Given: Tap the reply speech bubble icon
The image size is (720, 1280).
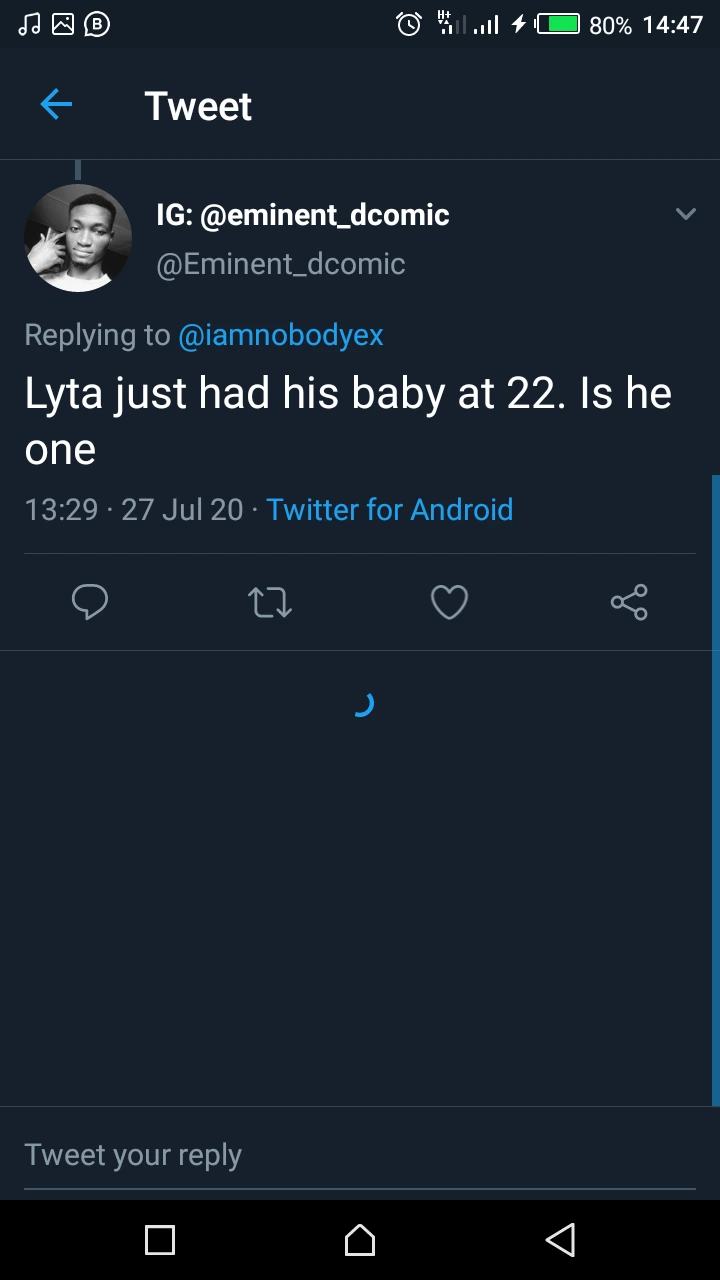Looking at the screenshot, I should 90,602.
